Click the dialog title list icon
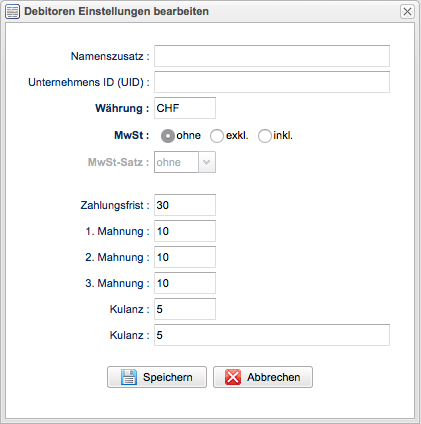The image size is (421, 424). pyautogui.click(x=13, y=12)
